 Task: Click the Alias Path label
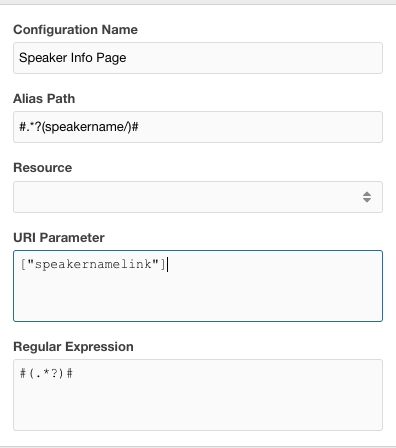(x=44, y=99)
